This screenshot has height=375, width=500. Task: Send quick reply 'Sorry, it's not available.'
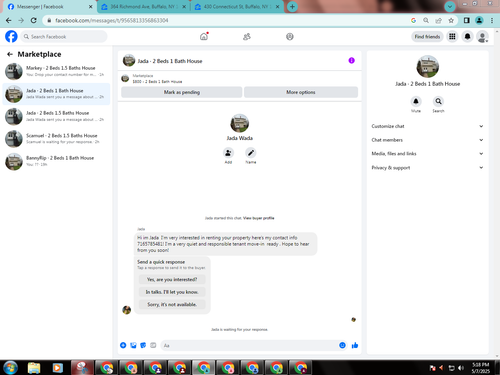(x=172, y=304)
